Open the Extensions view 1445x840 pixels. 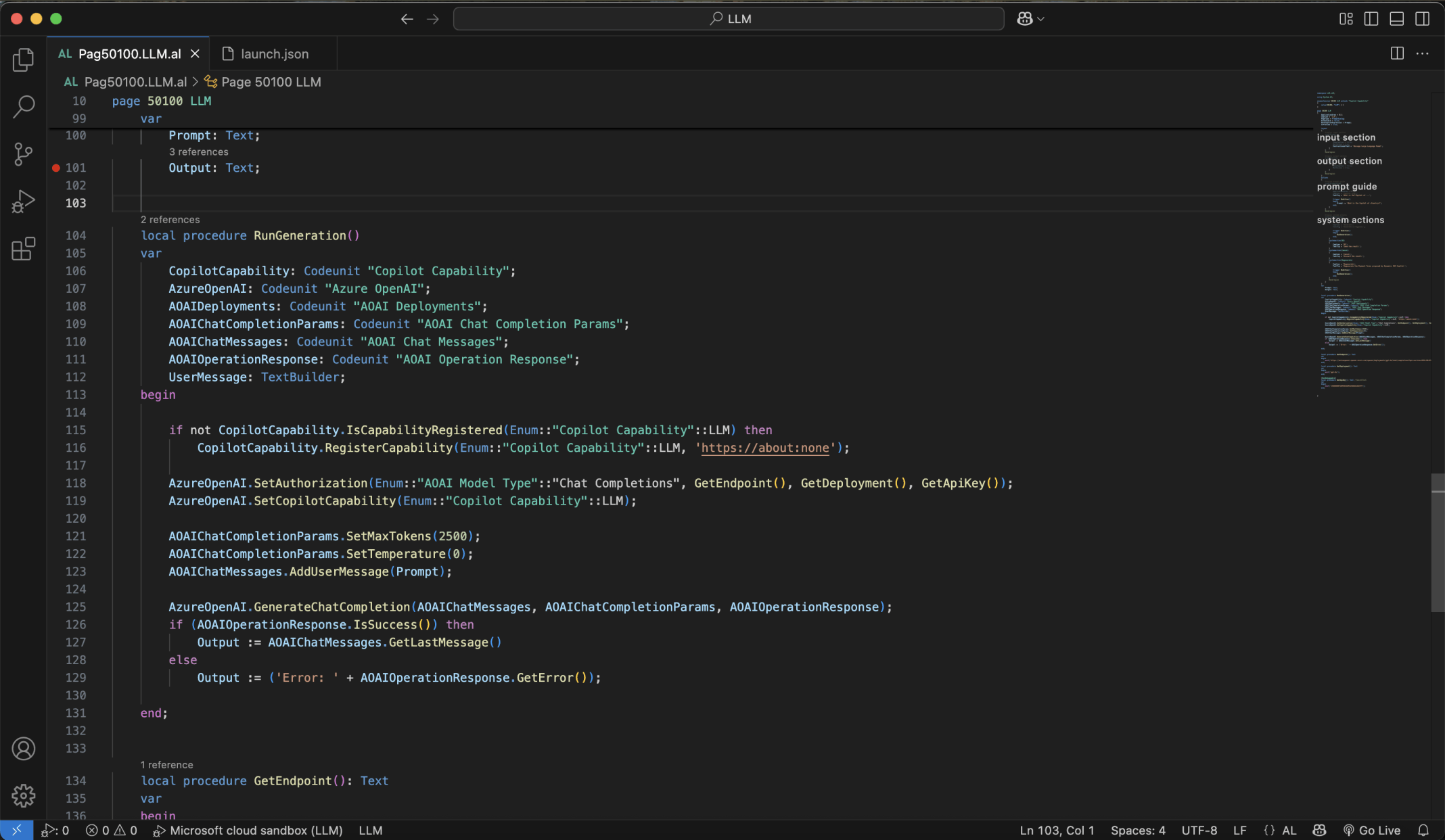(23, 249)
